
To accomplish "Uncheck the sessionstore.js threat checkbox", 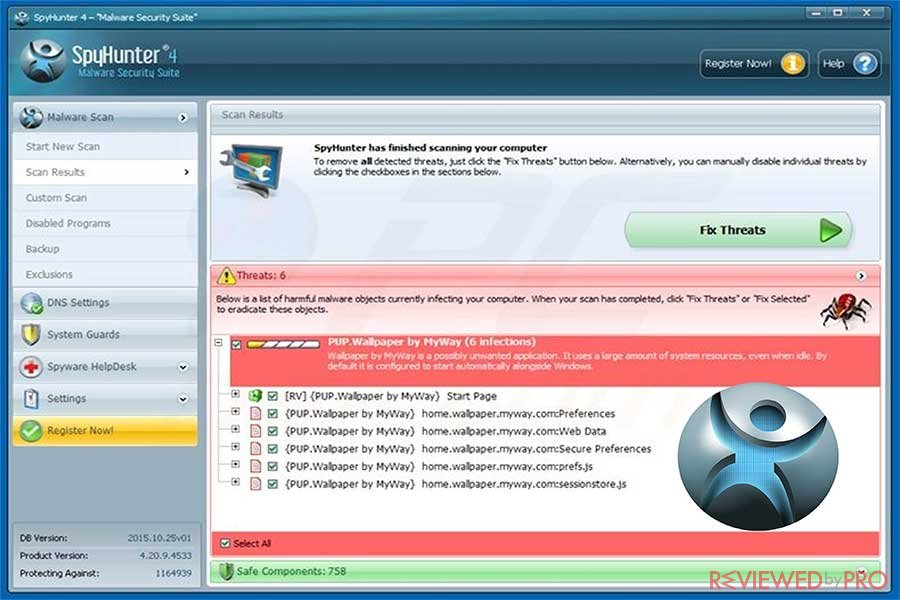I will coord(273,485).
